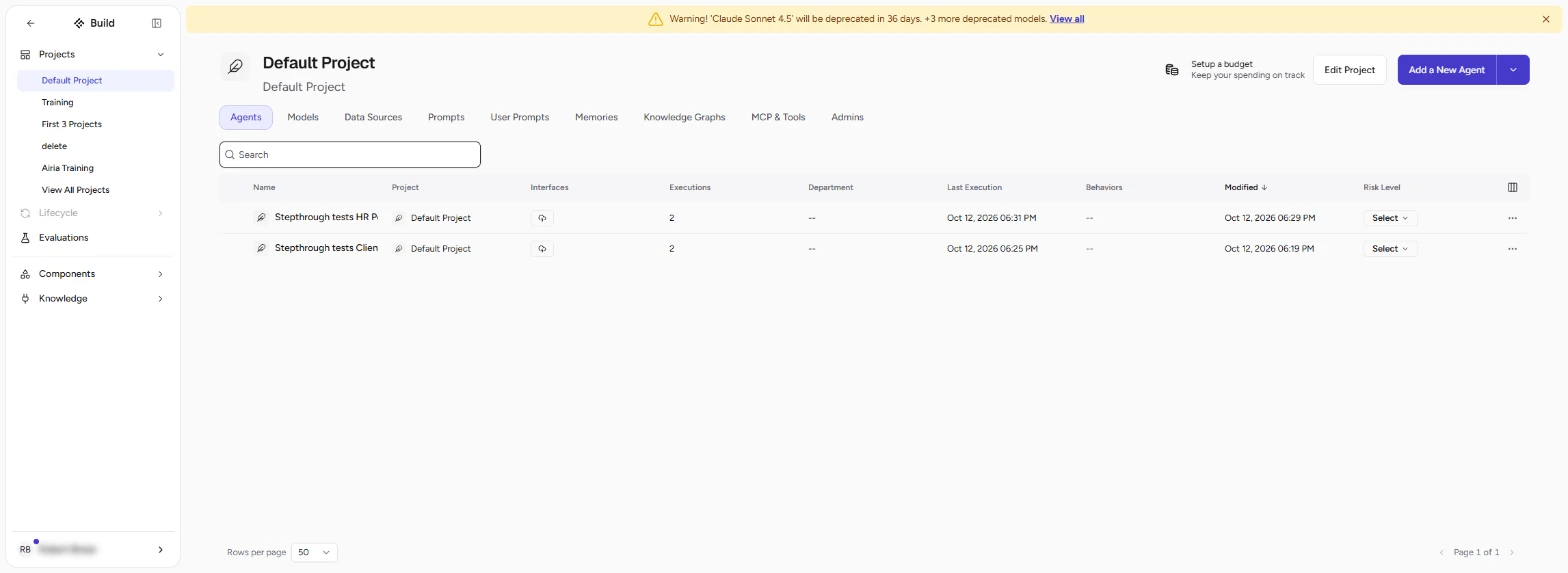This screenshot has width=1568, height=573.
Task: Click the Default Project feather icon
Action: [x=235, y=67]
